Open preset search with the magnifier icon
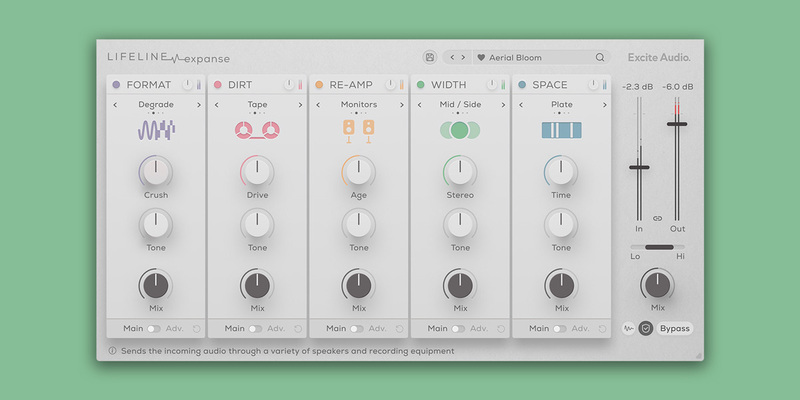800x400 pixels. (600, 58)
